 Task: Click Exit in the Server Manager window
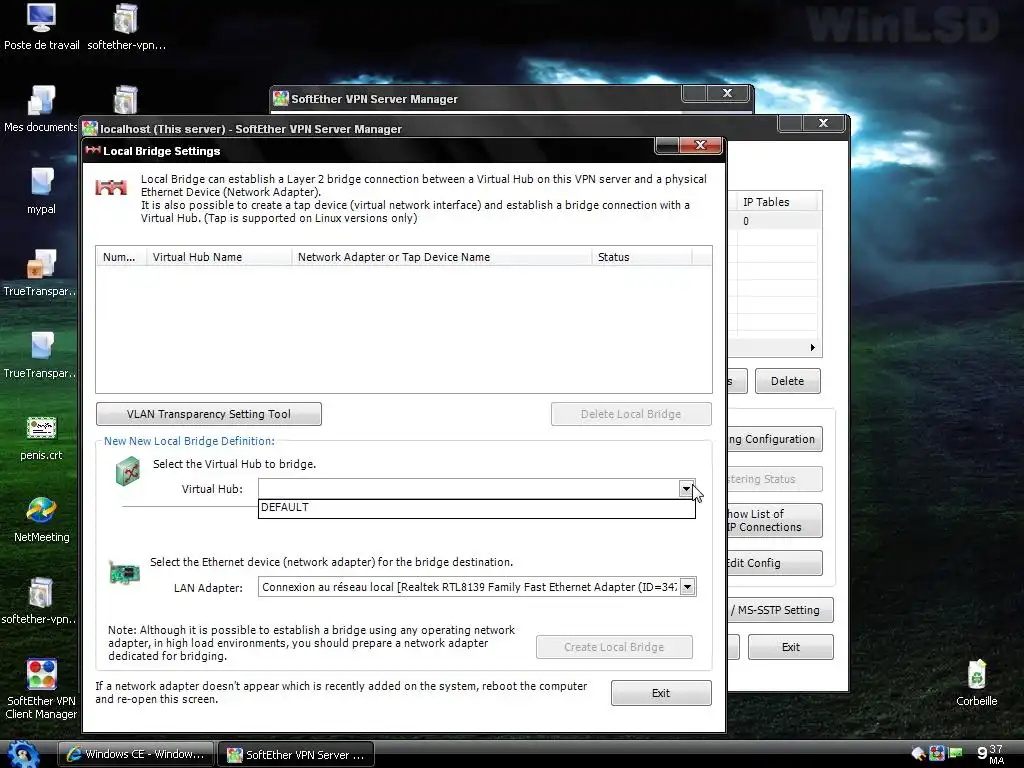(791, 647)
